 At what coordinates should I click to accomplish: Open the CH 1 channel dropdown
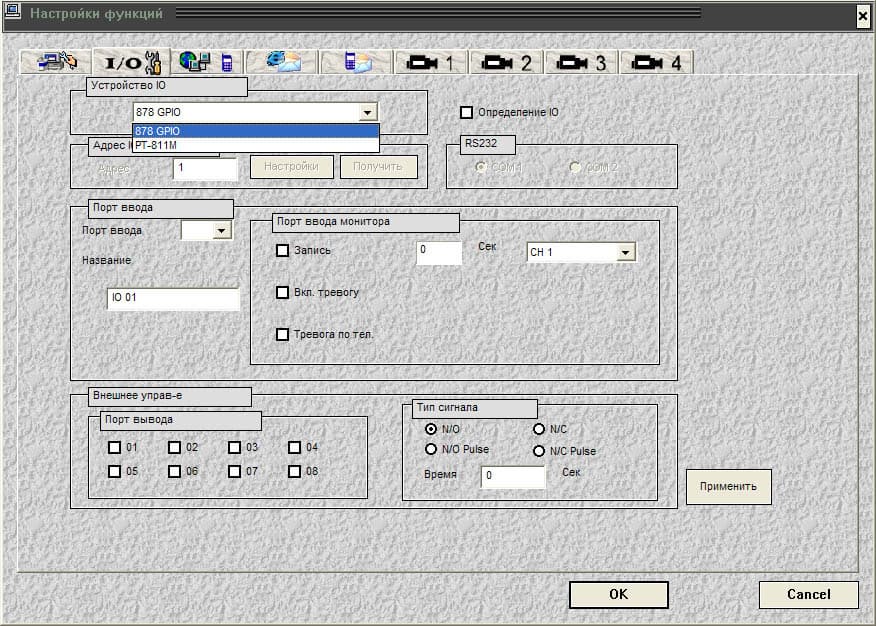pyautogui.click(x=626, y=253)
